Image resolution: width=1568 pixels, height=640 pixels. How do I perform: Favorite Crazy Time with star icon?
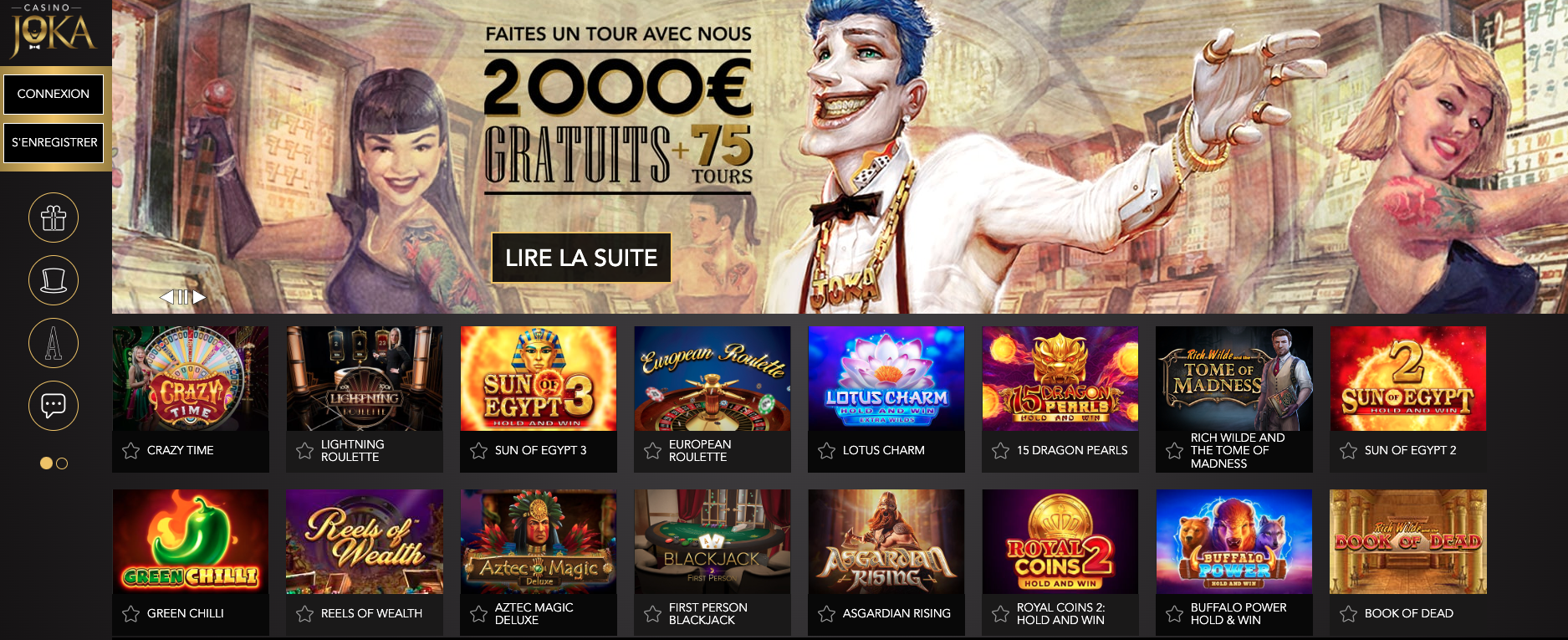(x=130, y=451)
